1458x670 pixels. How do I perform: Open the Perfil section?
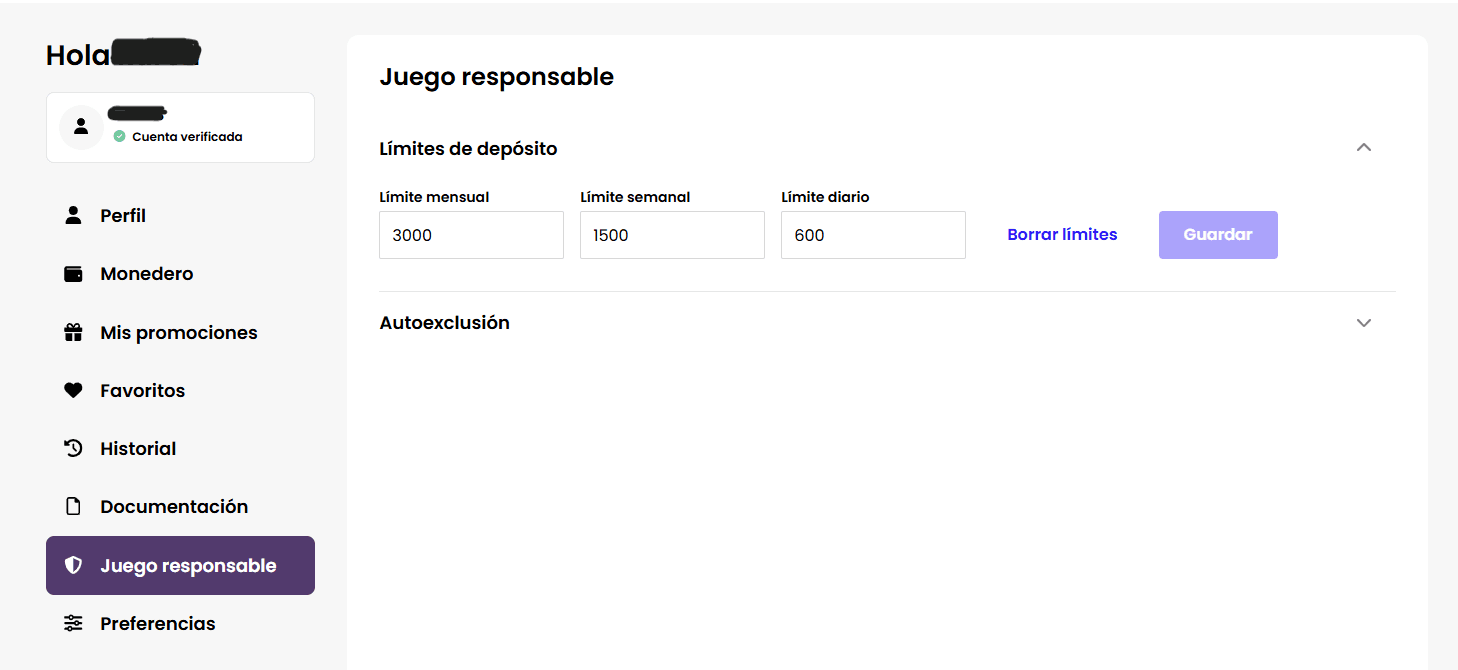tap(122, 215)
